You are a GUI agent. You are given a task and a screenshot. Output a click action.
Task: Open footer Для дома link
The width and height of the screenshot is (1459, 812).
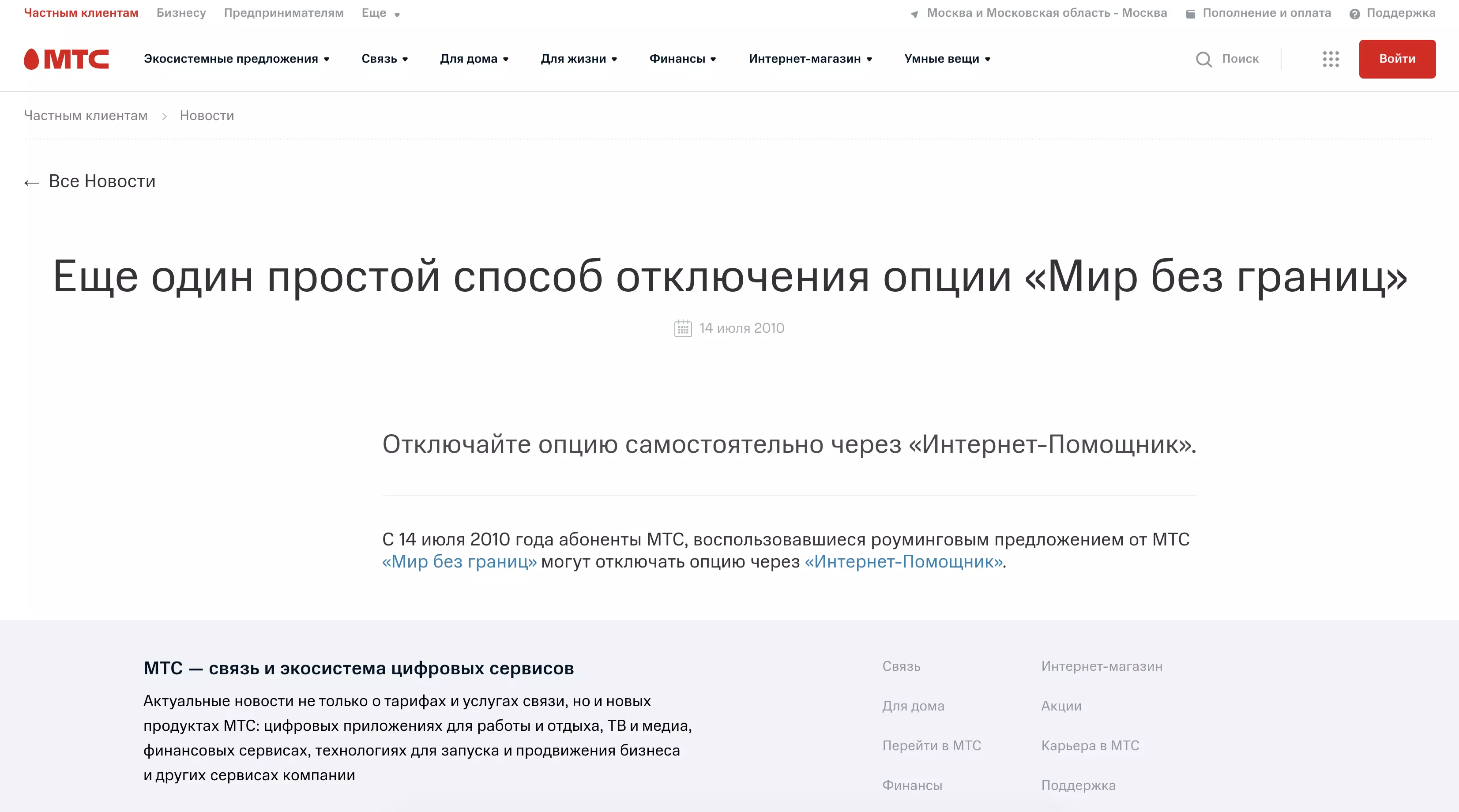point(913,706)
